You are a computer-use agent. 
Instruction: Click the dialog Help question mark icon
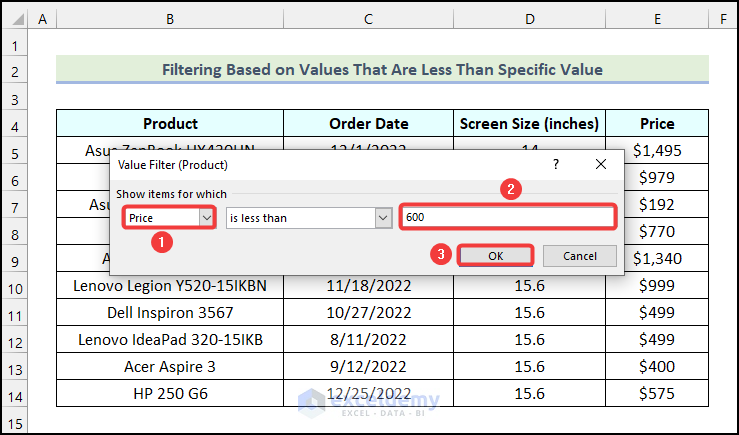click(x=556, y=164)
